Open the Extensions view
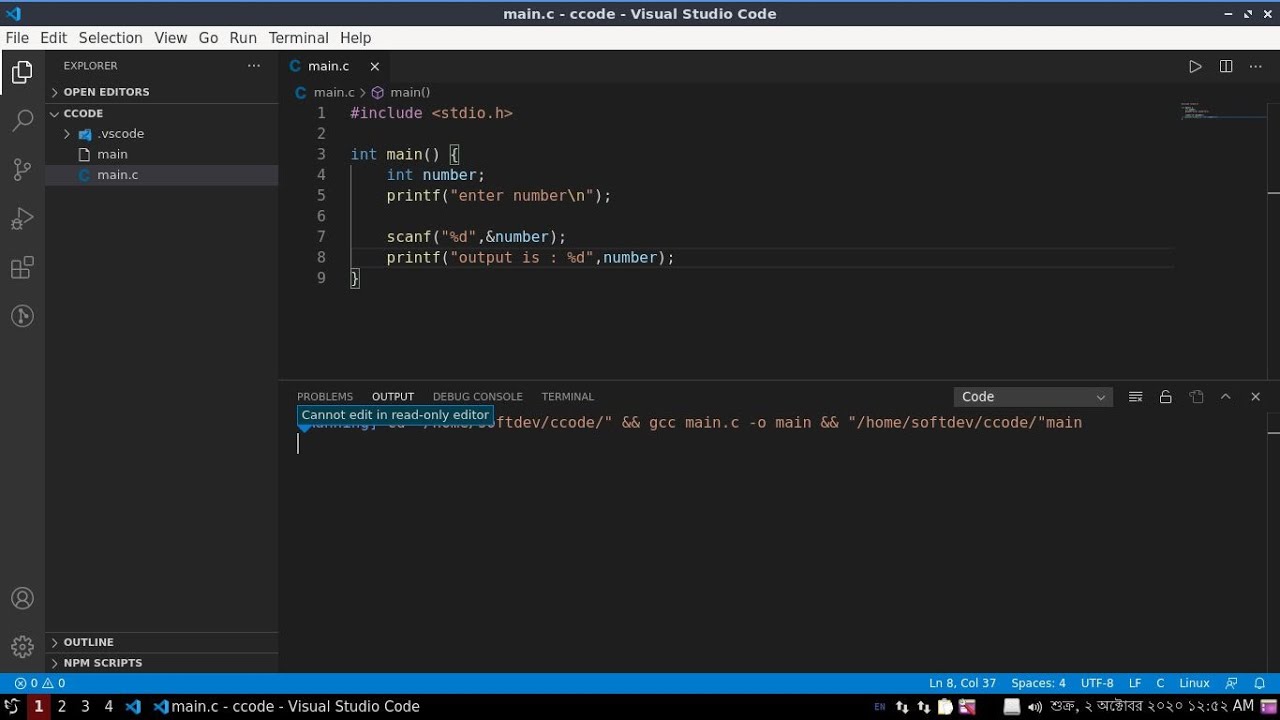The height and width of the screenshot is (720, 1280). [x=22, y=268]
